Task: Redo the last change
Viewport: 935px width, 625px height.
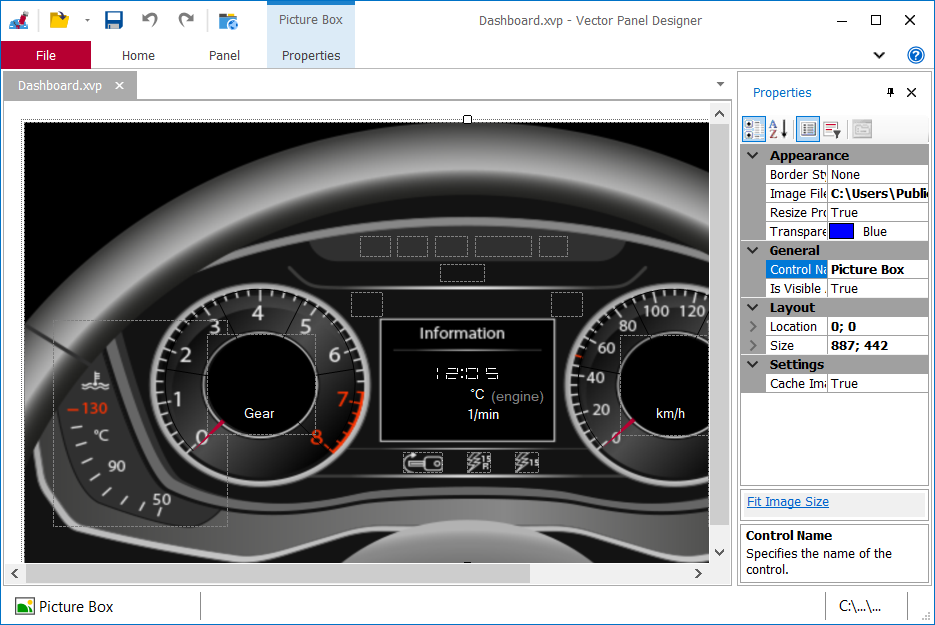Action: (x=186, y=19)
